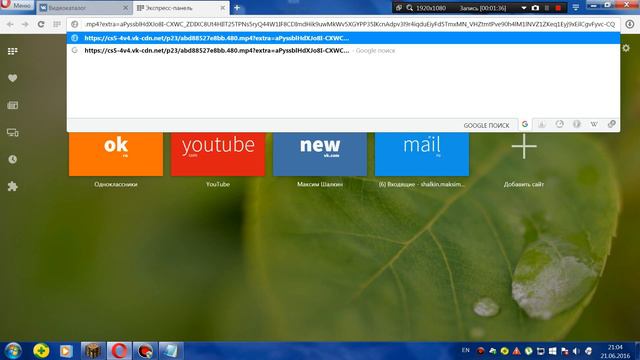This screenshot has width=640, height=360.
Task: Open a new tab with the plus button
Action: [237, 8]
